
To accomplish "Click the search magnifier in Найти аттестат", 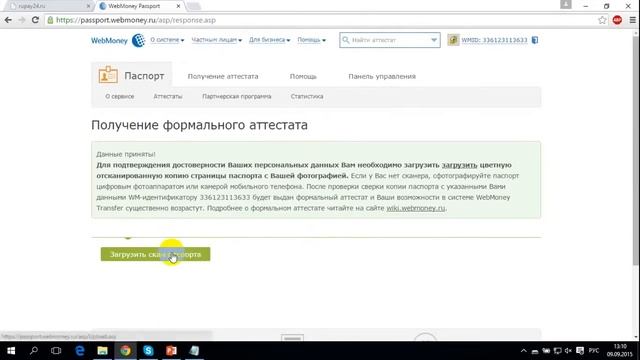I will pyautogui.click(x=346, y=40).
